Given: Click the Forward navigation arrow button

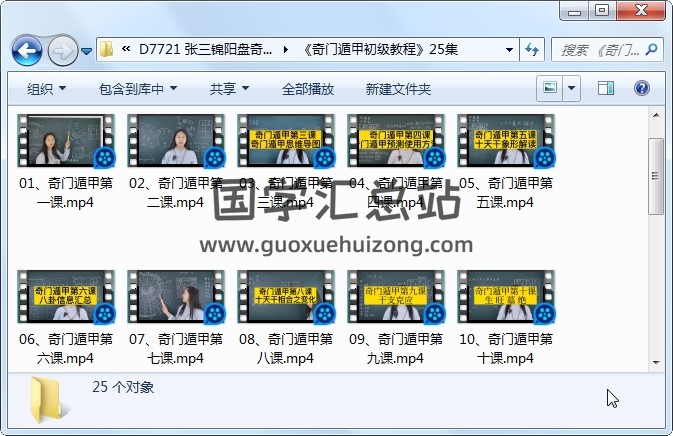Looking at the screenshot, I should tap(62, 49).
